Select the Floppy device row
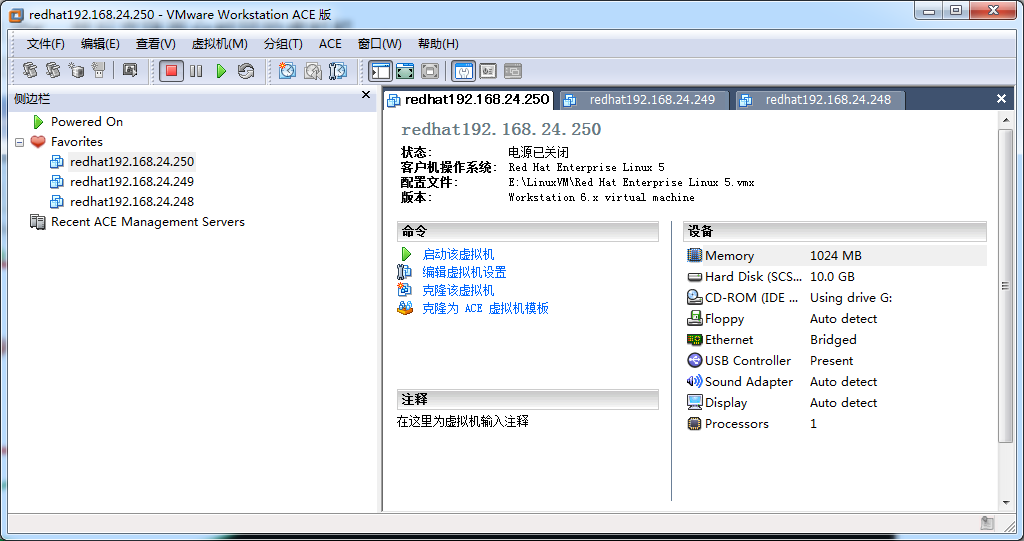This screenshot has height=541, width=1024. pyautogui.click(x=835, y=318)
